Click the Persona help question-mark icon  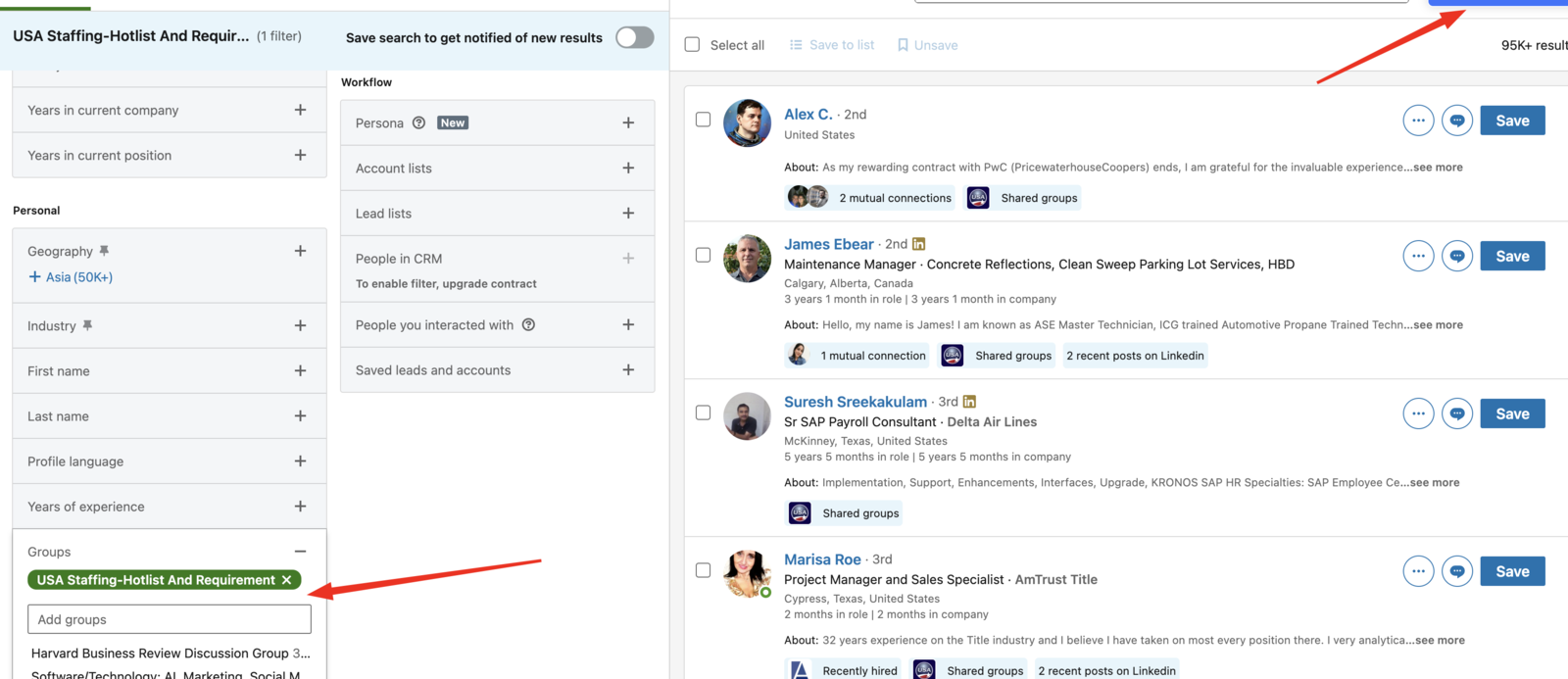coord(418,122)
